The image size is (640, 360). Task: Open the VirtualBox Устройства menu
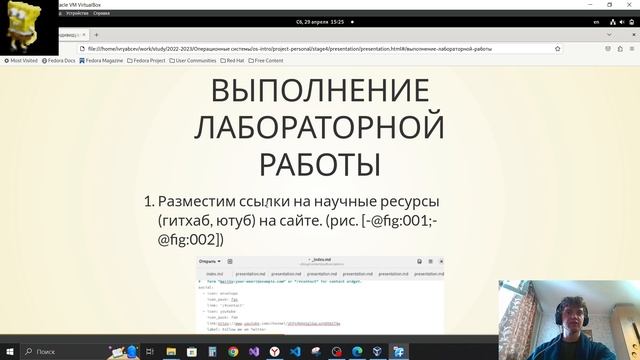click(x=77, y=13)
